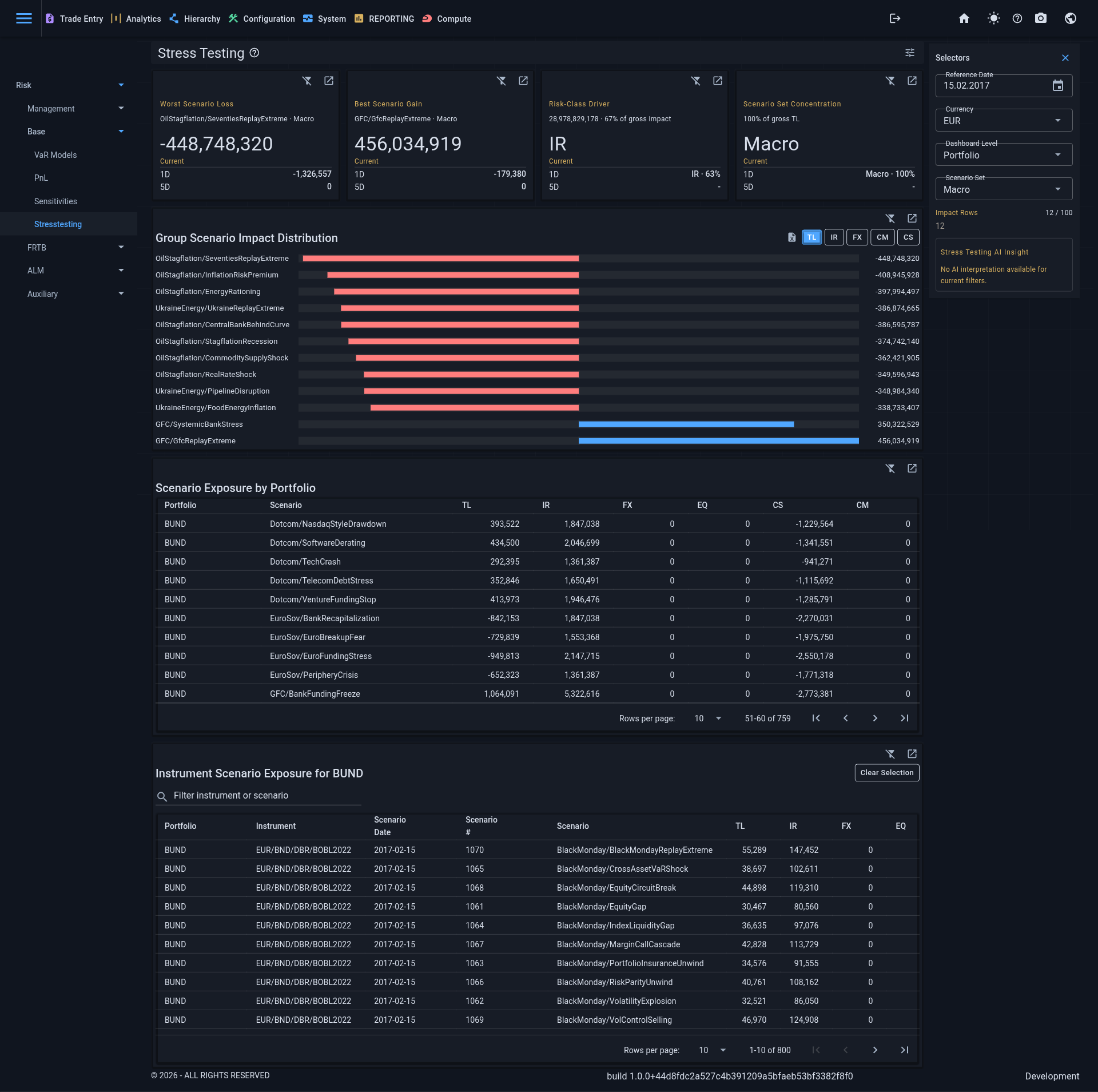Open the Hierarchy menu
Screen dimensions: 1098x1092
point(195,19)
